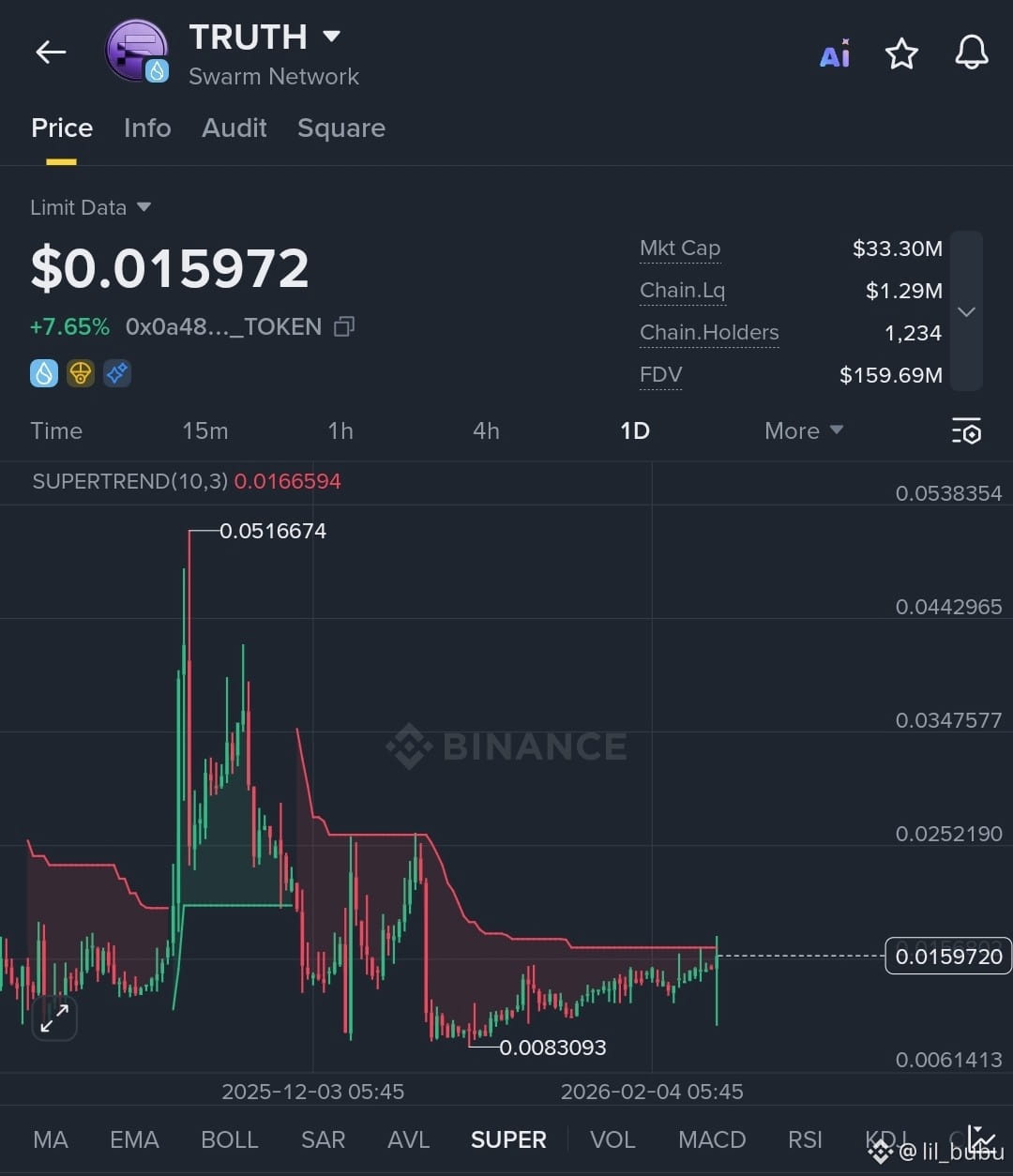This screenshot has width=1013, height=1176.
Task: Switch to the Audit tab
Action: [234, 128]
